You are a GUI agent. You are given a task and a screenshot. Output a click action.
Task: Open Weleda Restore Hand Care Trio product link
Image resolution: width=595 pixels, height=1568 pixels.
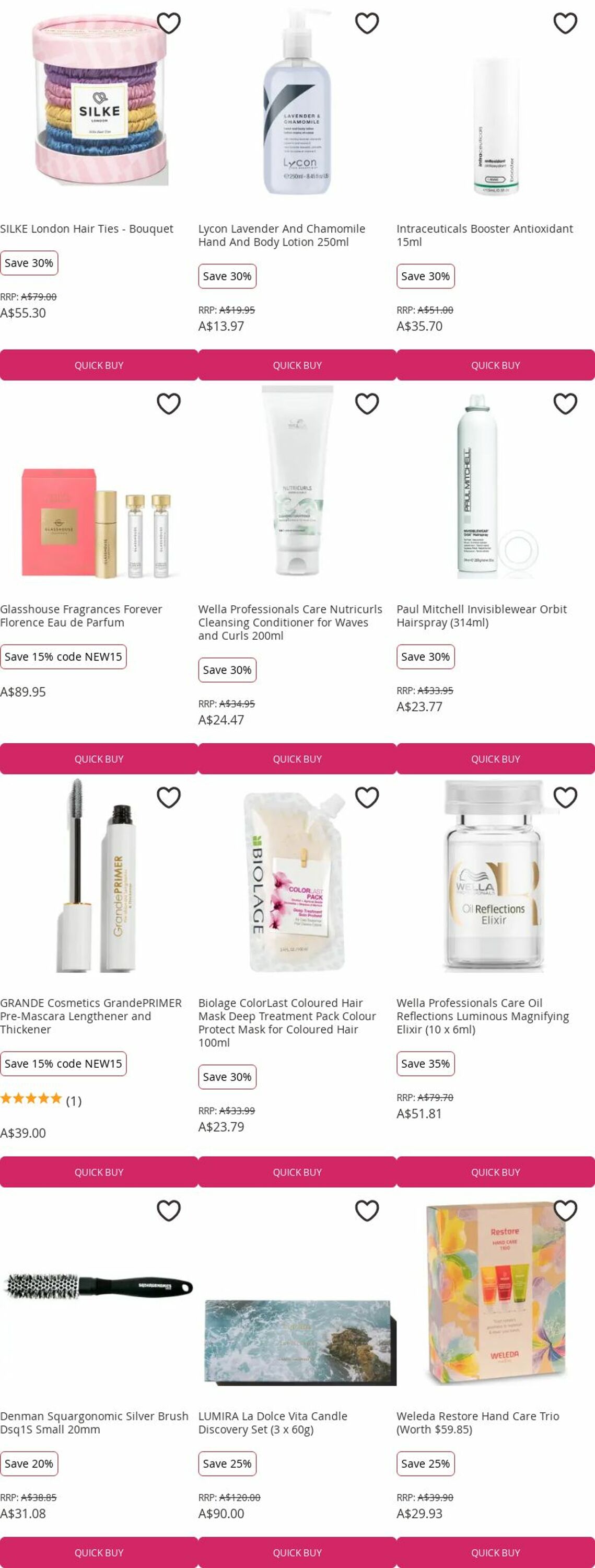coord(477,1423)
